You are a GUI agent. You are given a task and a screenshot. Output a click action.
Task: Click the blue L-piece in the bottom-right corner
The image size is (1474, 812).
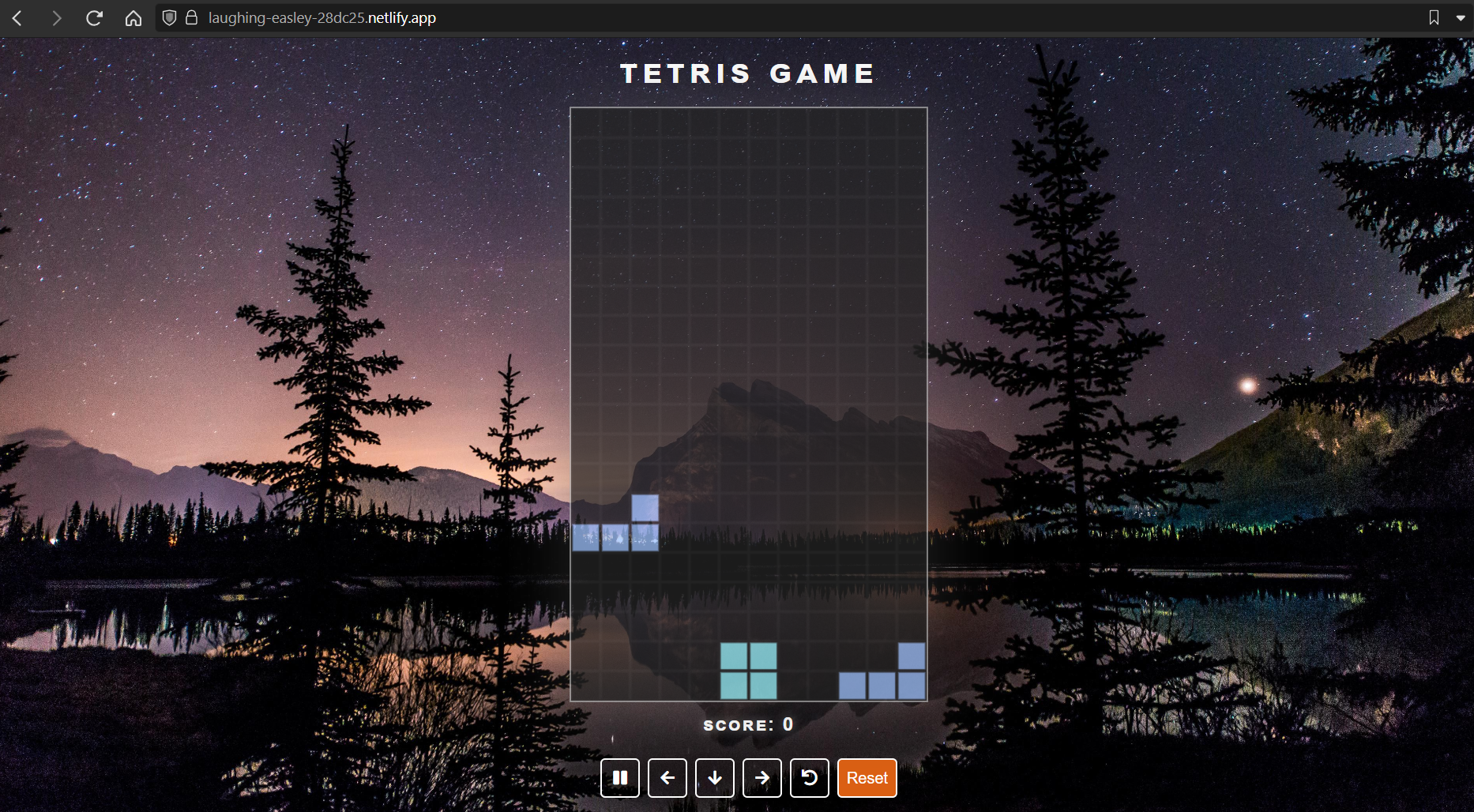coord(882,686)
